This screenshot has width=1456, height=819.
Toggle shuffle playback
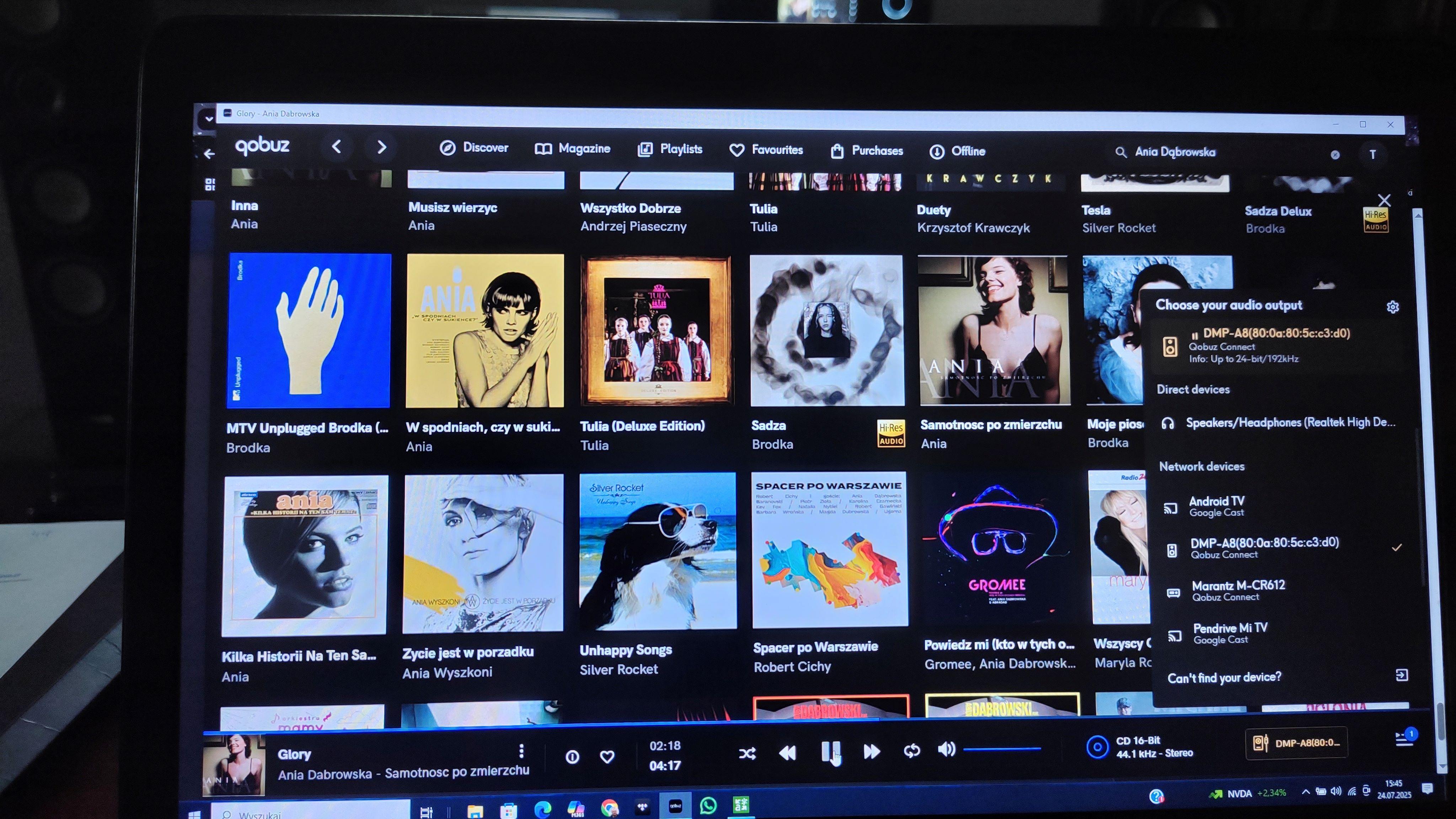(746, 754)
